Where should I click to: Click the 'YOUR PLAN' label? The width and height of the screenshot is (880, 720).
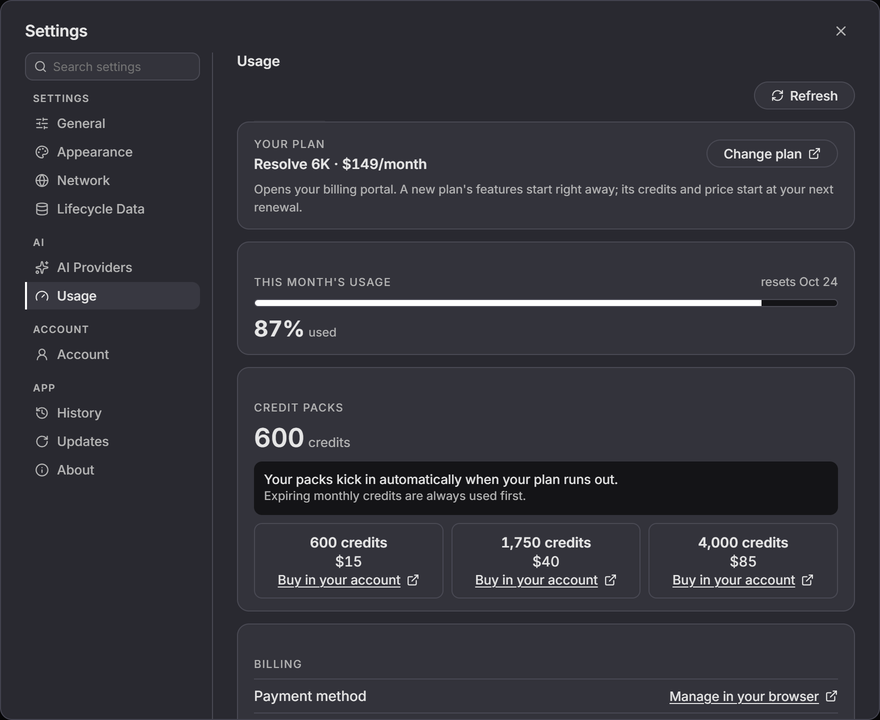[x=289, y=144]
